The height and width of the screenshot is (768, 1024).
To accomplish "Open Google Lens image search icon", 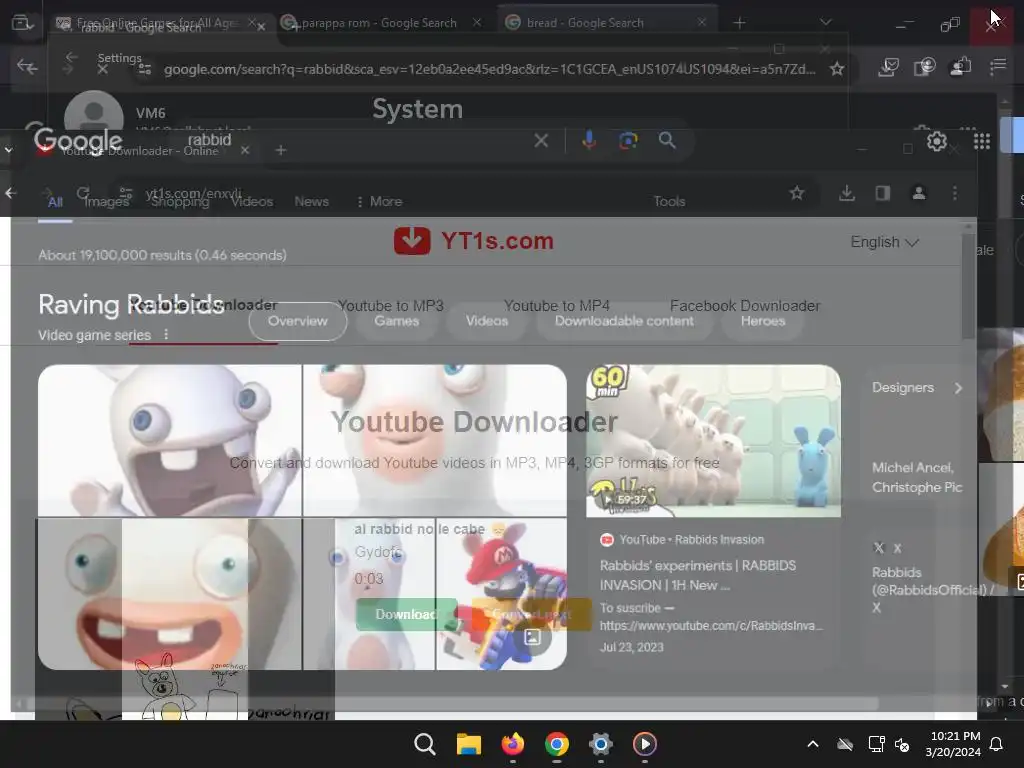I will [628, 140].
